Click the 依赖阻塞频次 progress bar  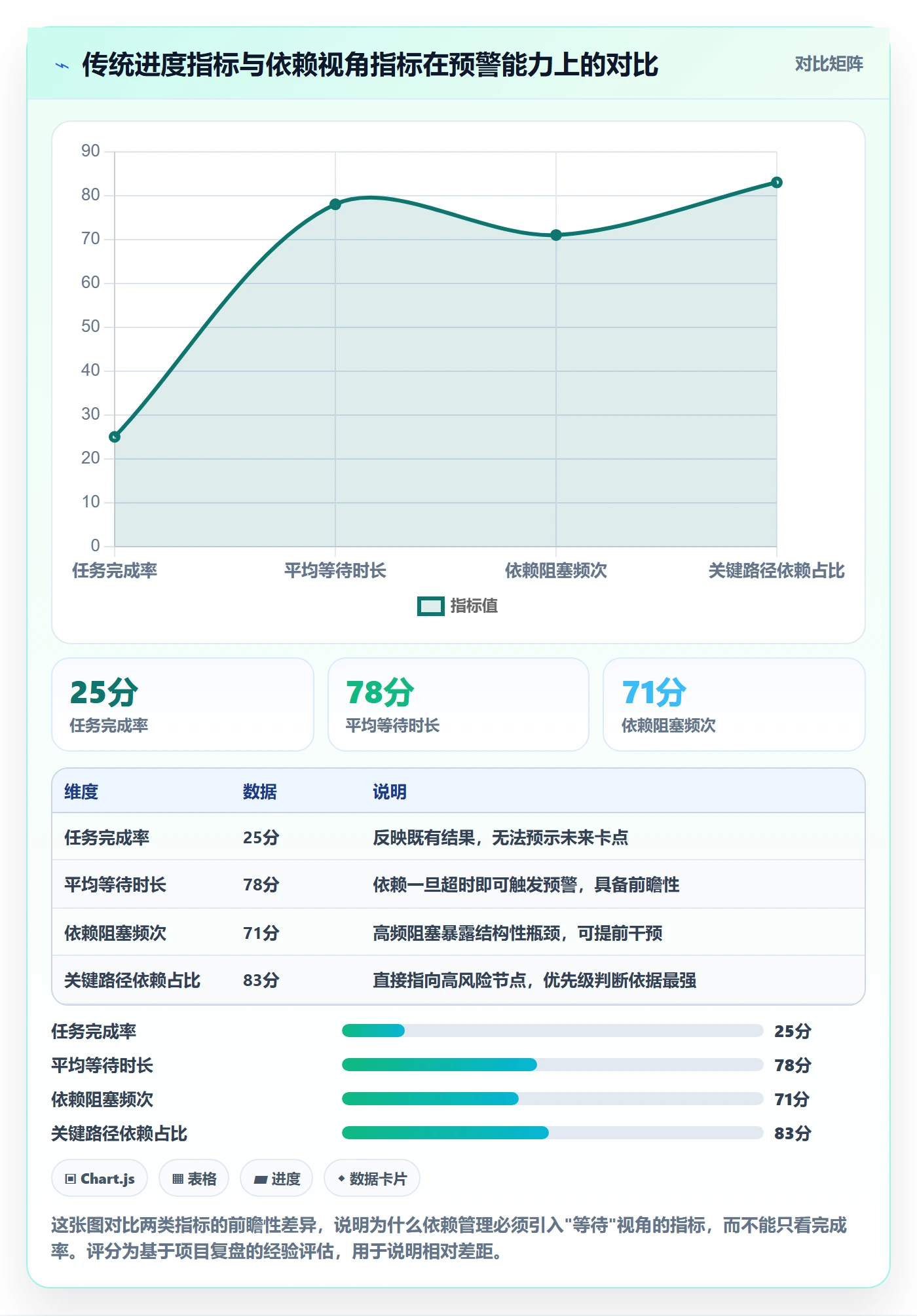pos(552,1099)
